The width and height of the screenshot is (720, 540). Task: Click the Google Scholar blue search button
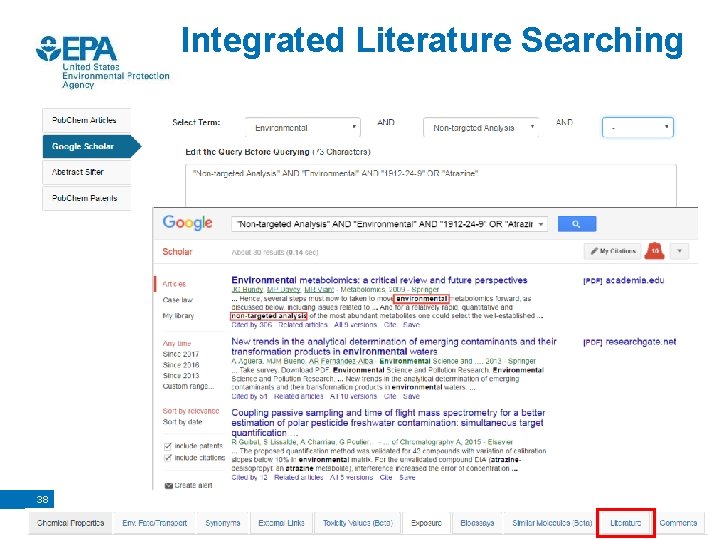(577, 224)
